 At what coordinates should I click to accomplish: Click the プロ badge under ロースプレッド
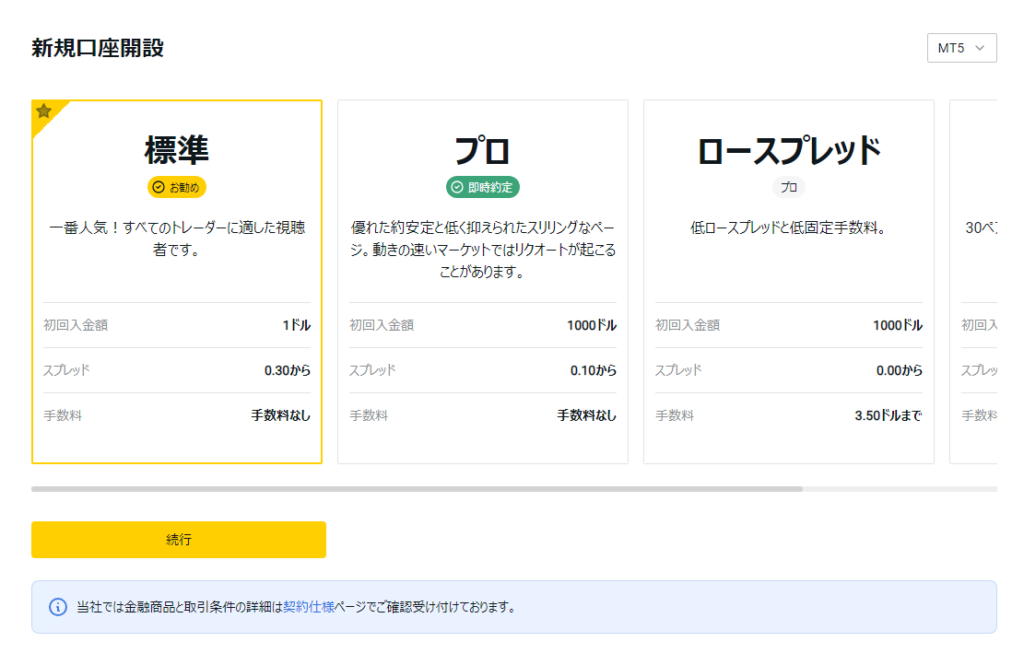pyautogui.click(x=789, y=187)
